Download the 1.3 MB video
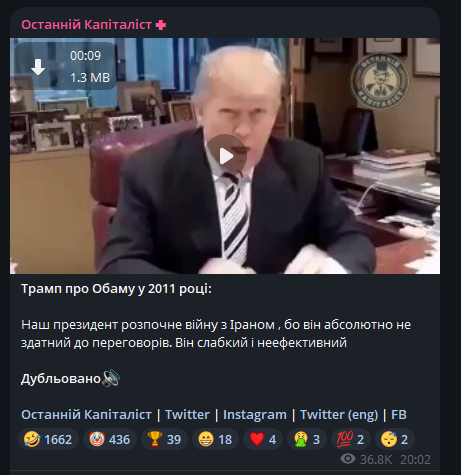The height and width of the screenshot is (475, 461). click(x=38, y=67)
